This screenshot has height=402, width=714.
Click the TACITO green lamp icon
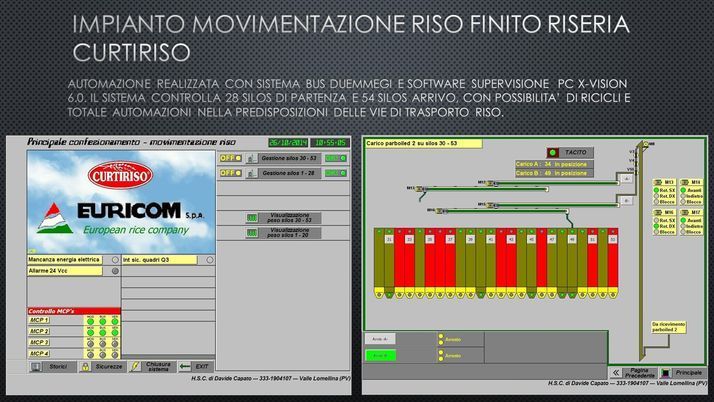click(553, 153)
